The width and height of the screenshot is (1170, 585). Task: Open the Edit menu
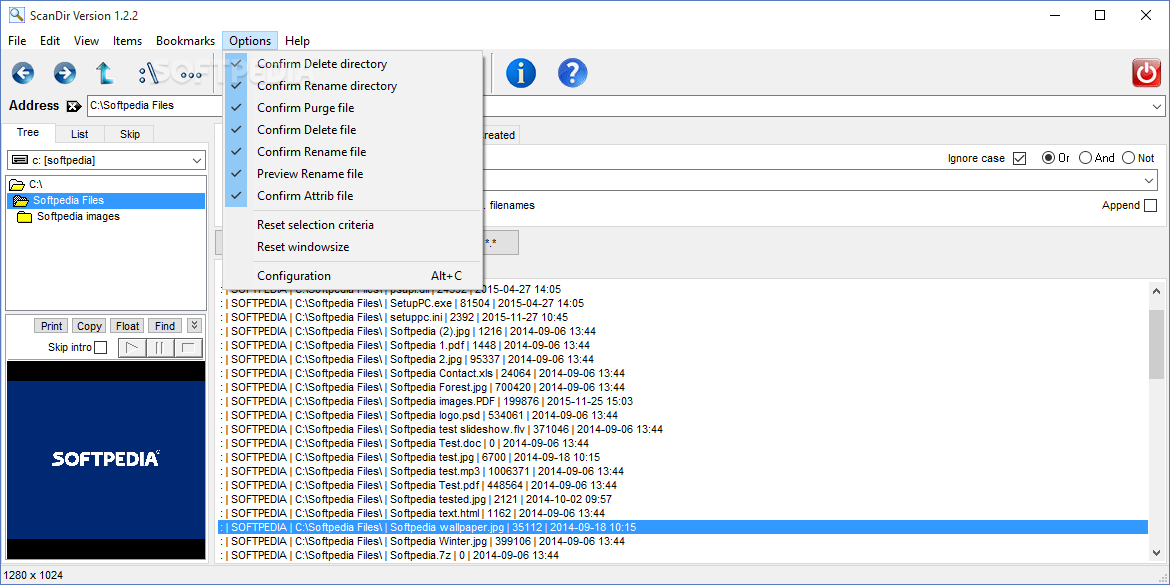(x=50, y=41)
